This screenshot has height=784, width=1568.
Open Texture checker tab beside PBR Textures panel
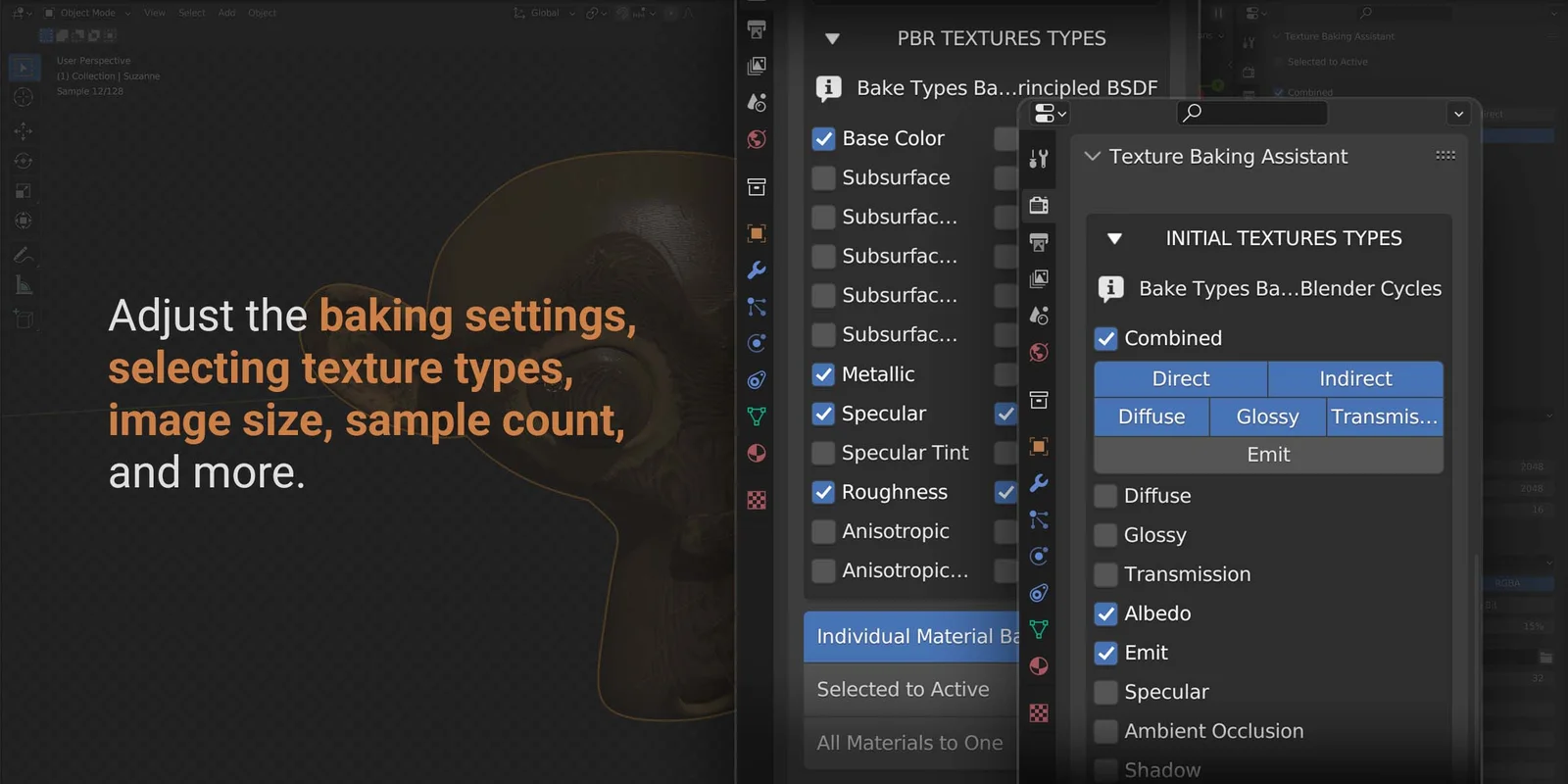click(757, 500)
